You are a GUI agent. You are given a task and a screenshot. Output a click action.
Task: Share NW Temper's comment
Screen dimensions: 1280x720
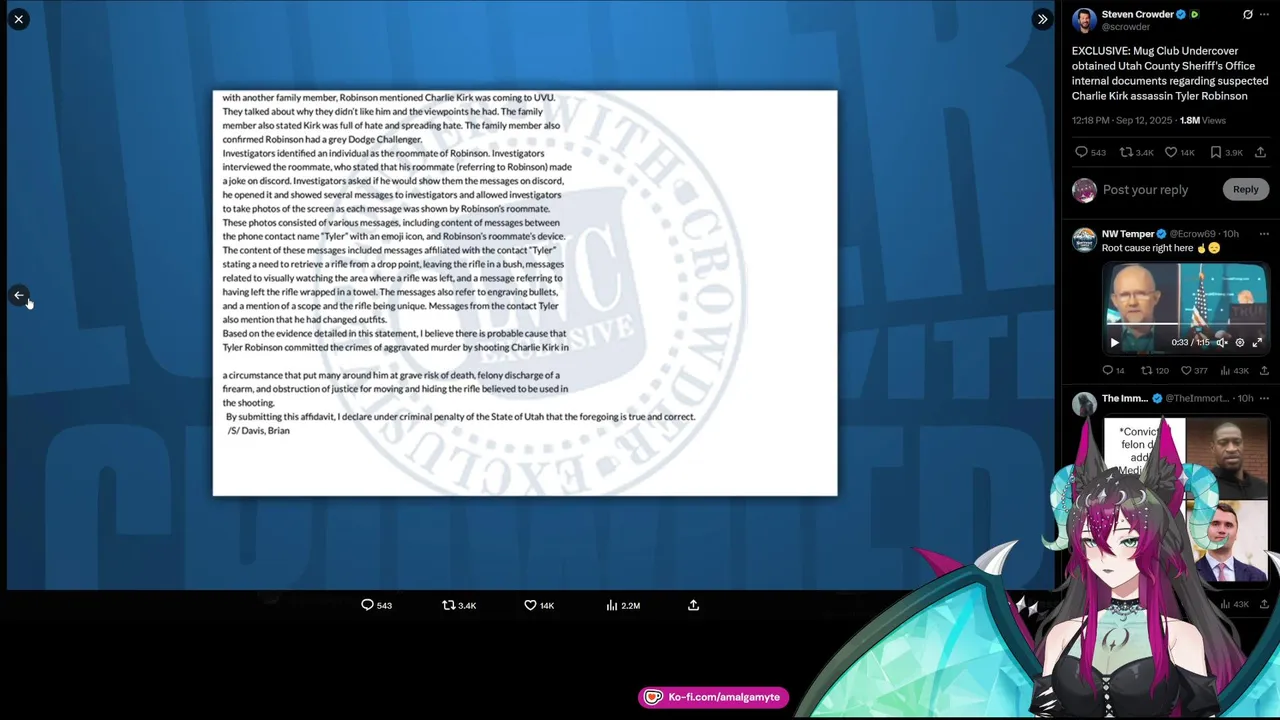coord(1264,370)
